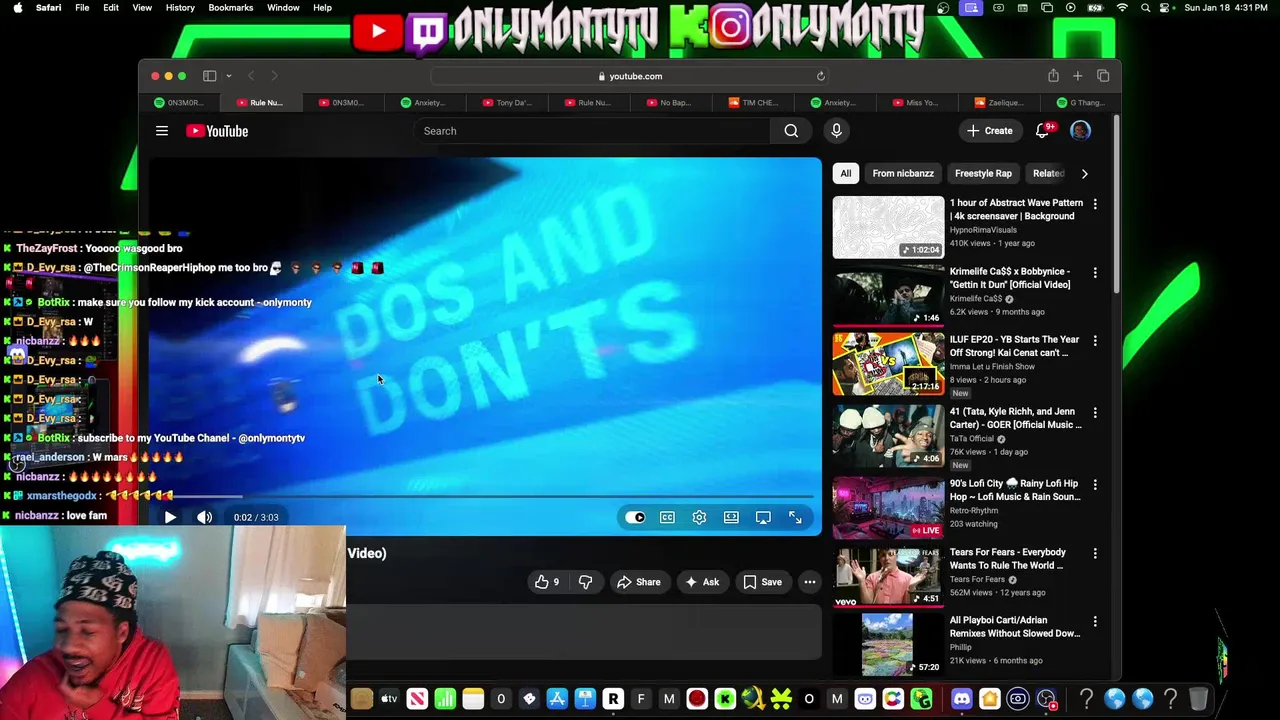Switch to the Zaelique tab
1280x720 pixels.
coord(999,102)
